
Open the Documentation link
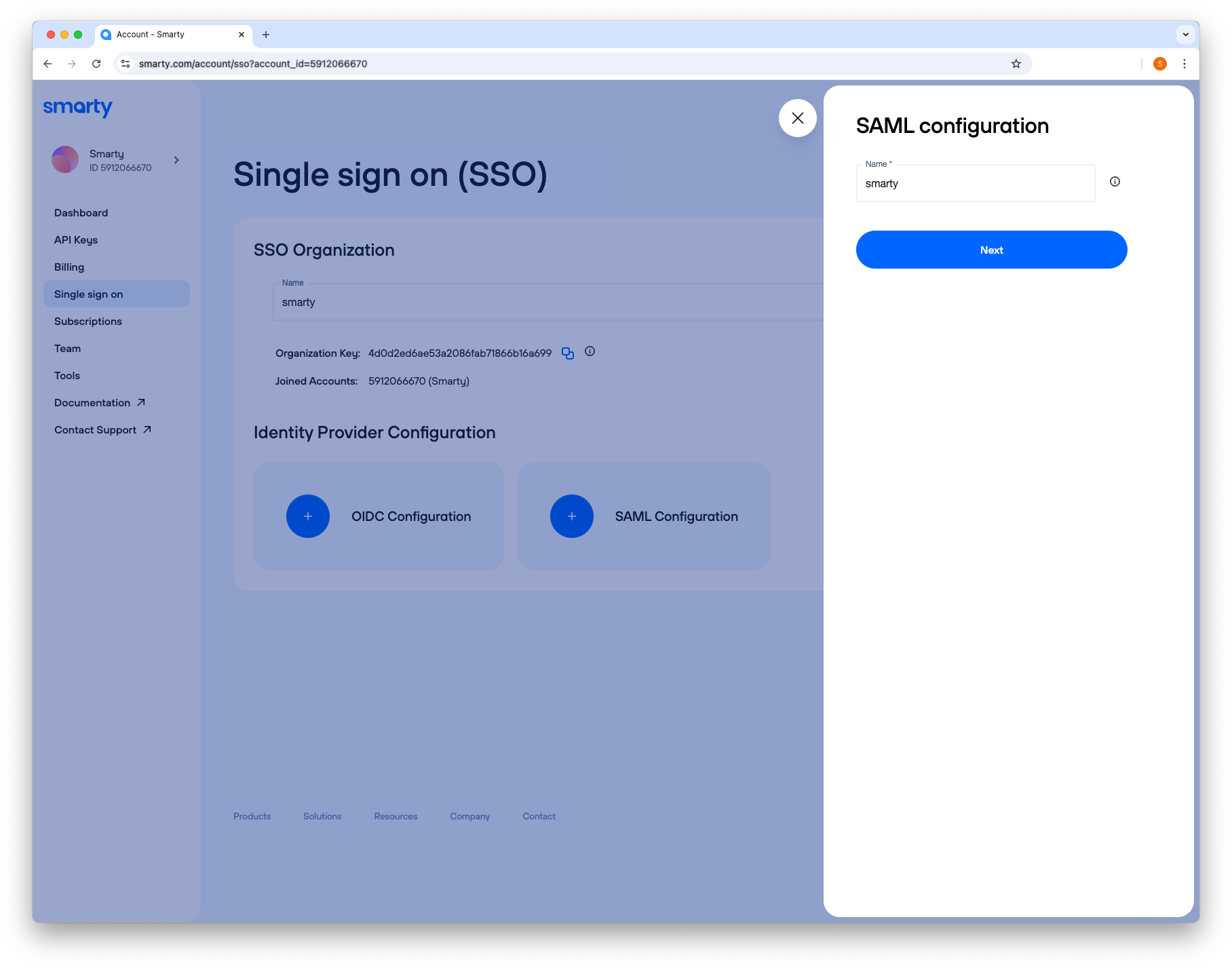coord(92,402)
